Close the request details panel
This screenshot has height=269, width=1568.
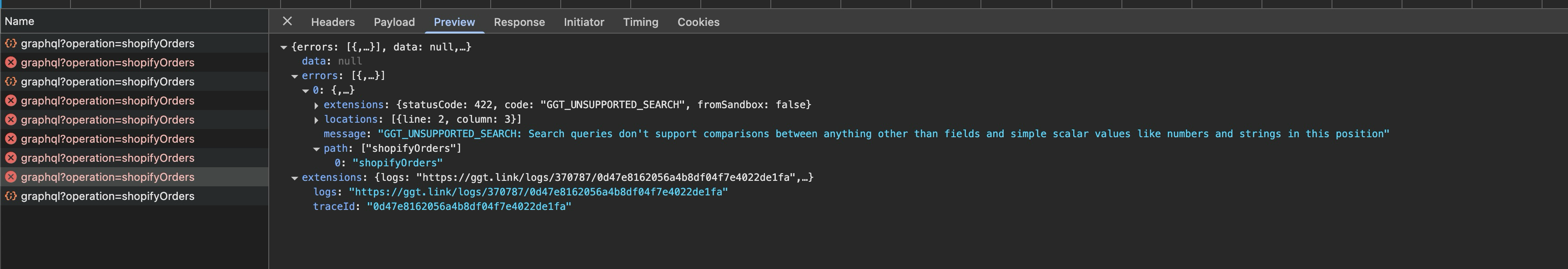pos(287,21)
